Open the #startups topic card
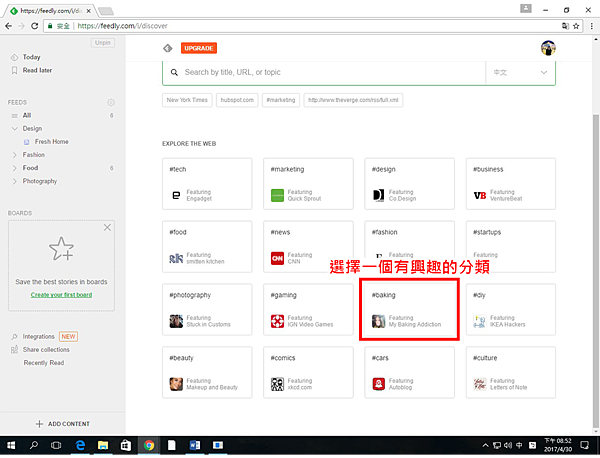 [x=510, y=247]
